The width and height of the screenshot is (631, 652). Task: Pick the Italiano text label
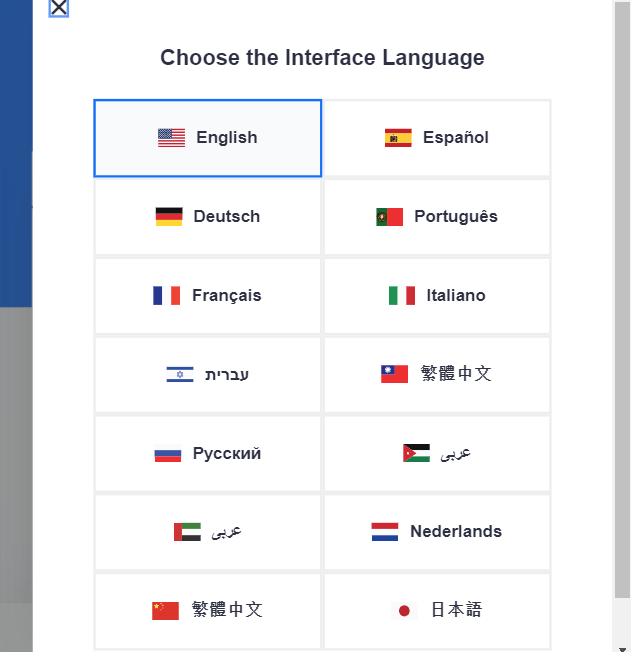click(456, 296)
